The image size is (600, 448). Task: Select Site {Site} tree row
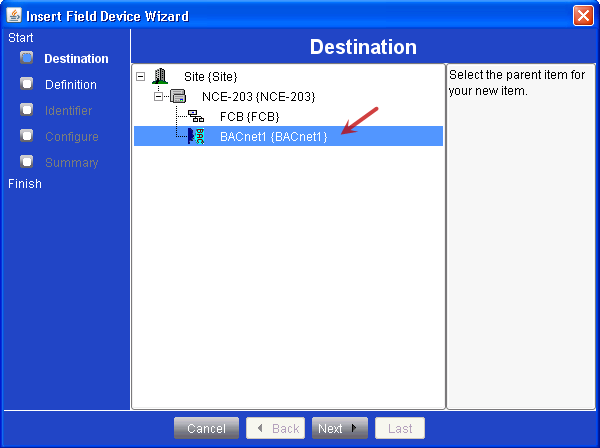click(210, 77)
